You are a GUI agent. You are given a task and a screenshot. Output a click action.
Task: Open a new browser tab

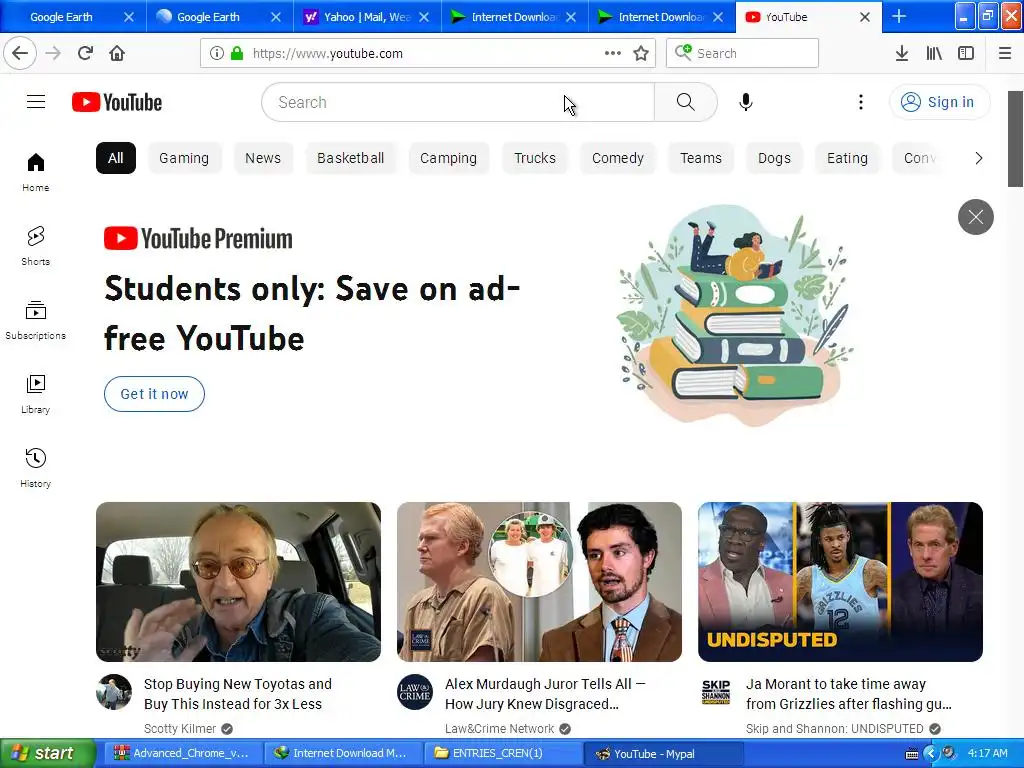coord(899,16)
